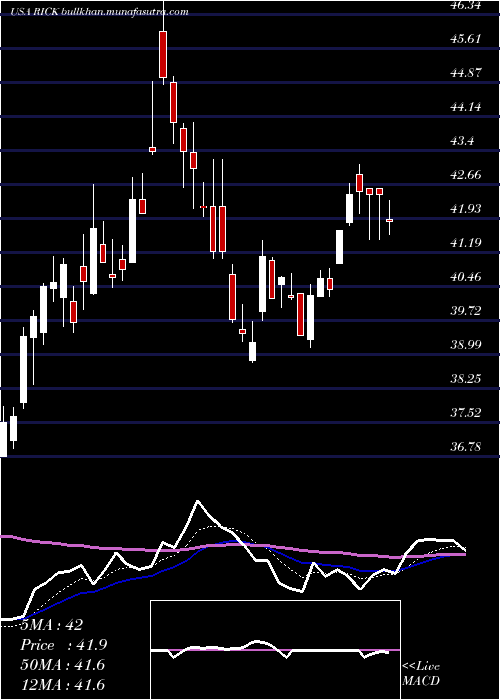Click inside the MACD inset chart
Image resolution: width=500 pixels, height=700 pixels.
tap(275, 650)
